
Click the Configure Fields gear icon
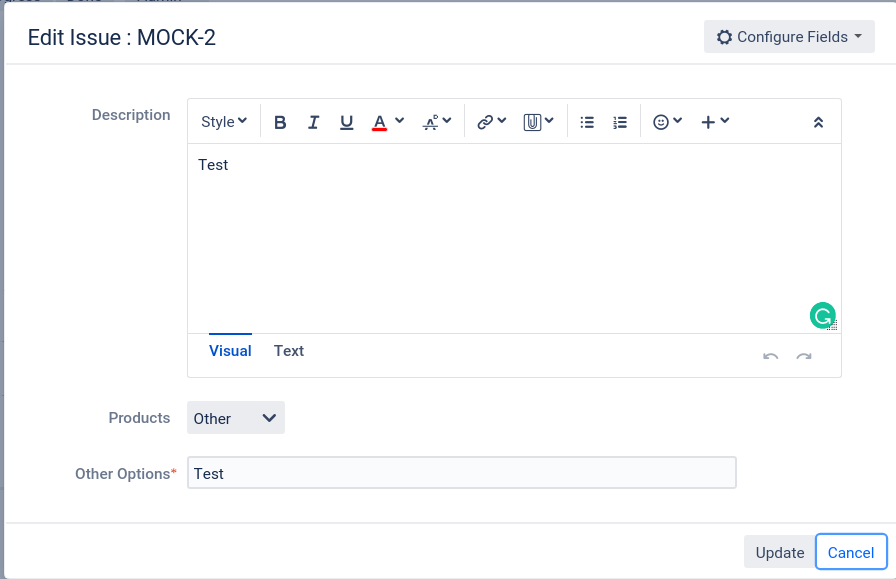point(724,37)
